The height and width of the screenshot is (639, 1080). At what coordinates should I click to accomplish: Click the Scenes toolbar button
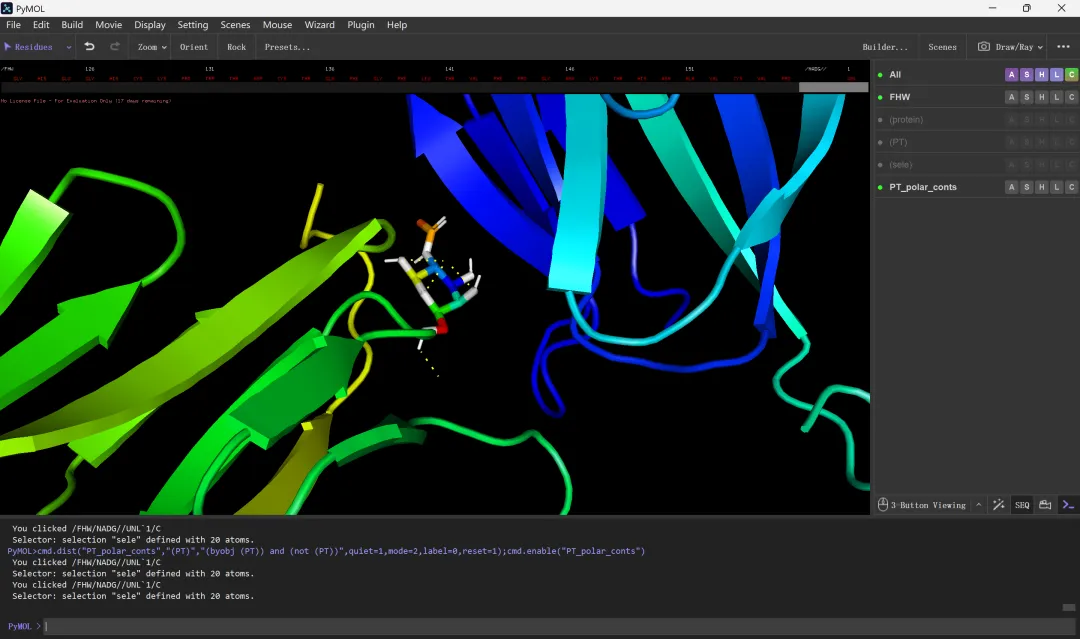(942, 47)
